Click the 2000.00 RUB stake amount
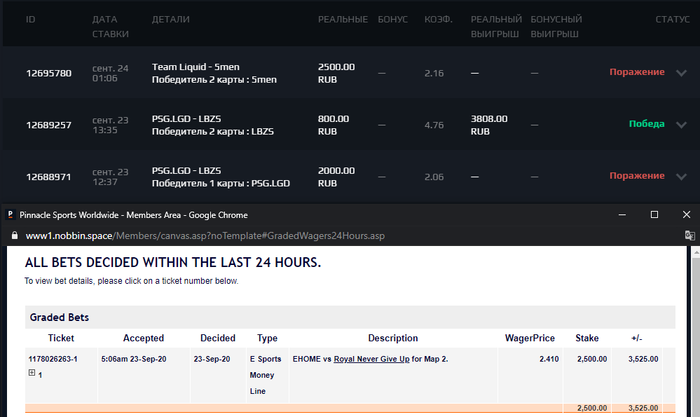 336,177
